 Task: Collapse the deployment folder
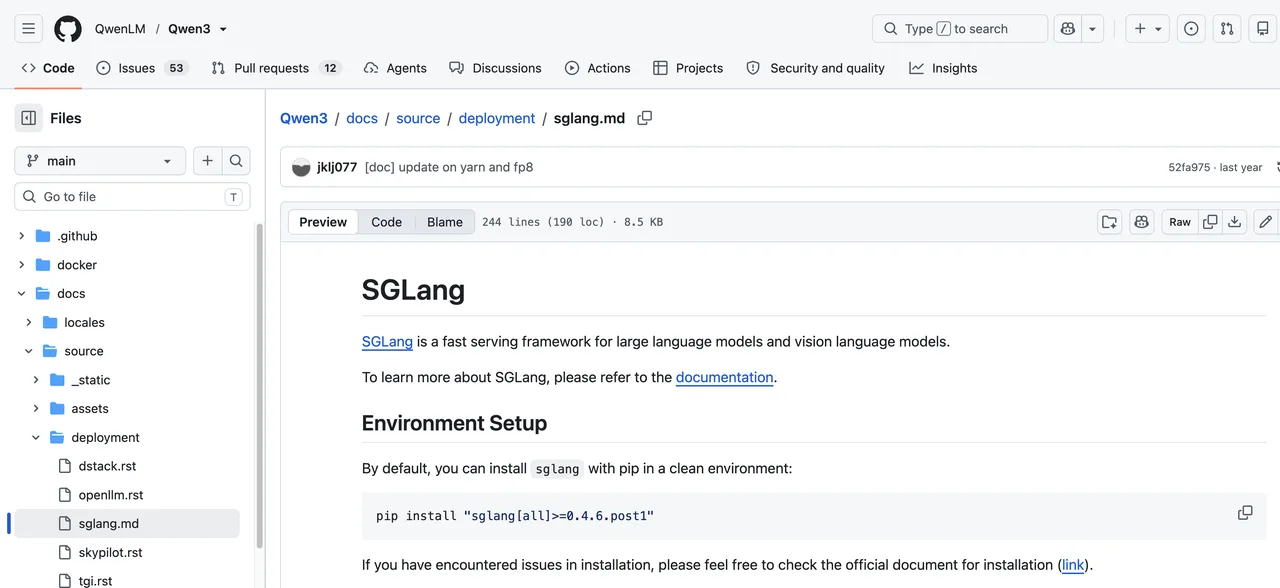(36, 438)
